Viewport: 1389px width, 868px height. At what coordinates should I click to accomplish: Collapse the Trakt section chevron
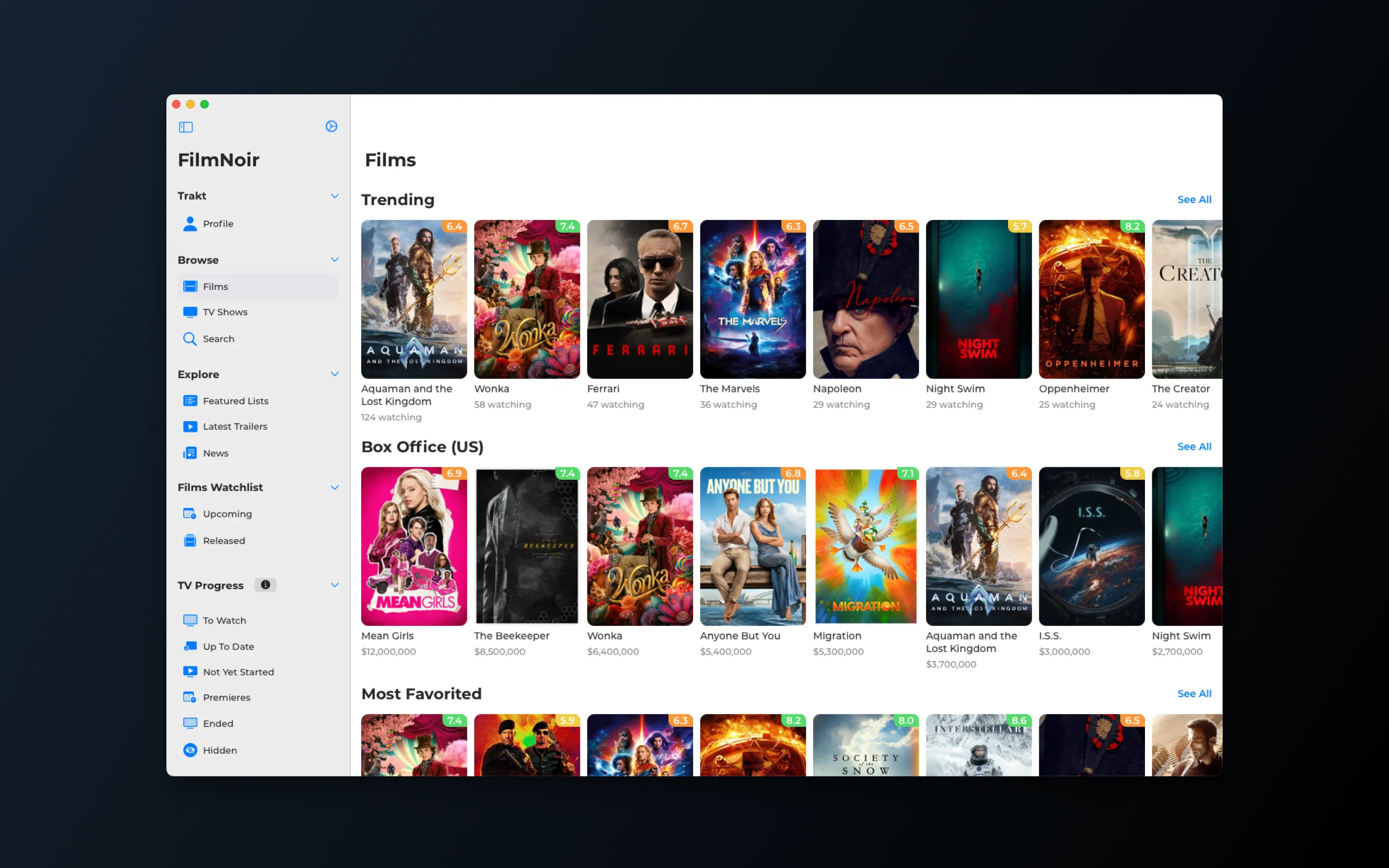pos(335,196)
